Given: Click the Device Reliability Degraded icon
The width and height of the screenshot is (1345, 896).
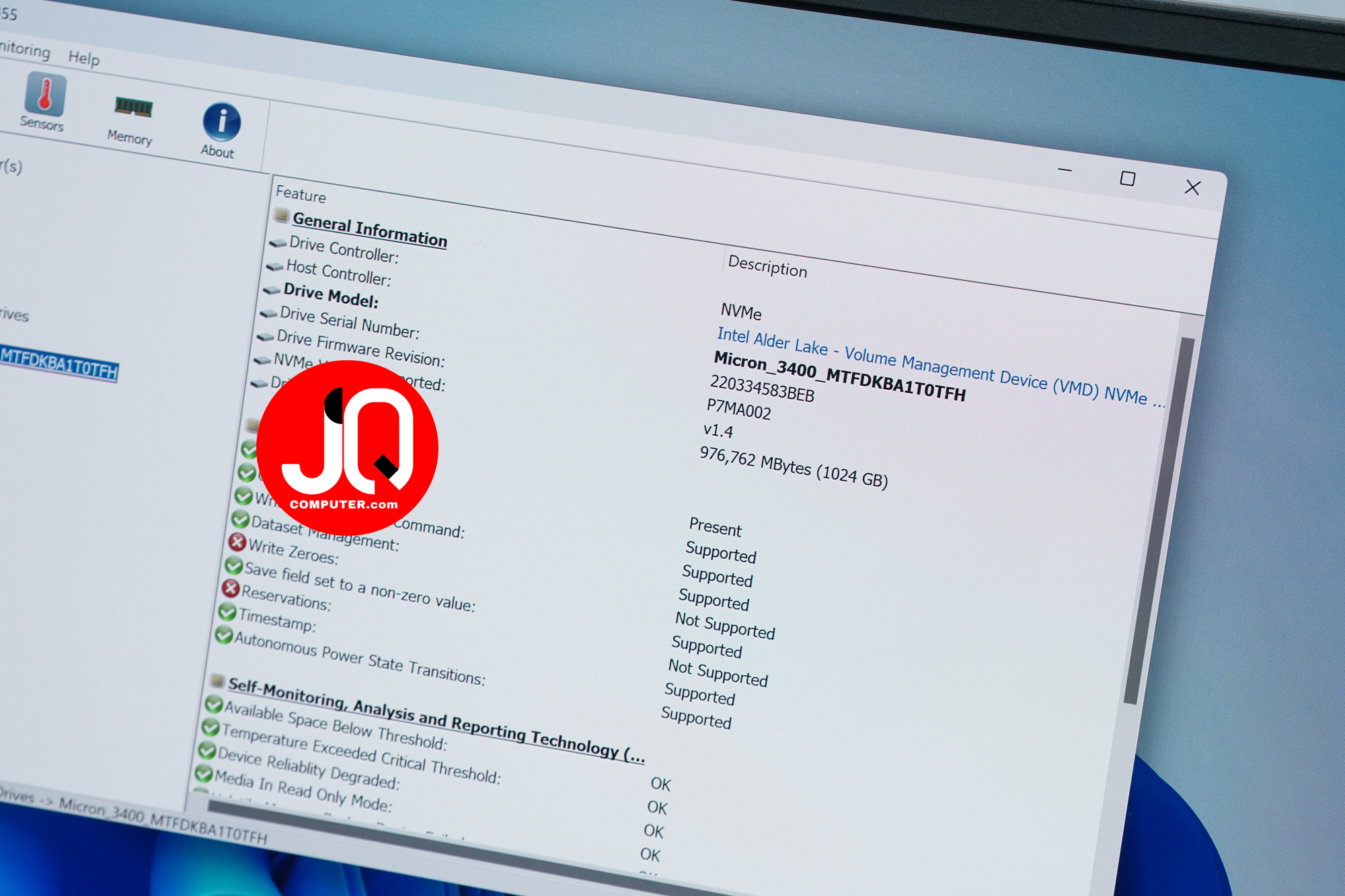Looking at the screenshot, I should (x=207, y=750).
